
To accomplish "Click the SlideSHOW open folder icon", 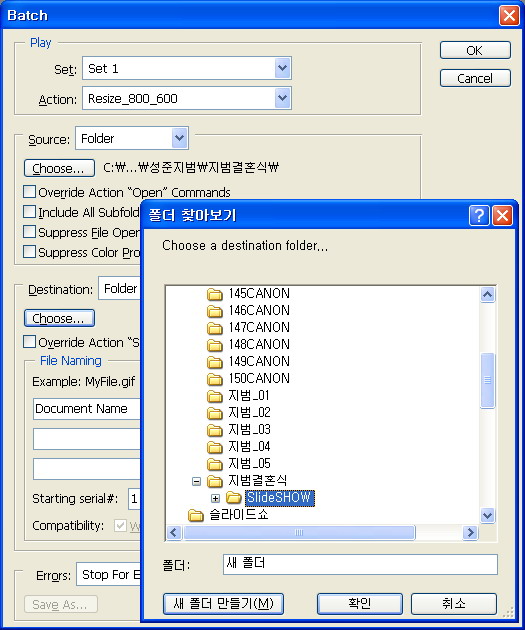I will (x=233, y=498).
